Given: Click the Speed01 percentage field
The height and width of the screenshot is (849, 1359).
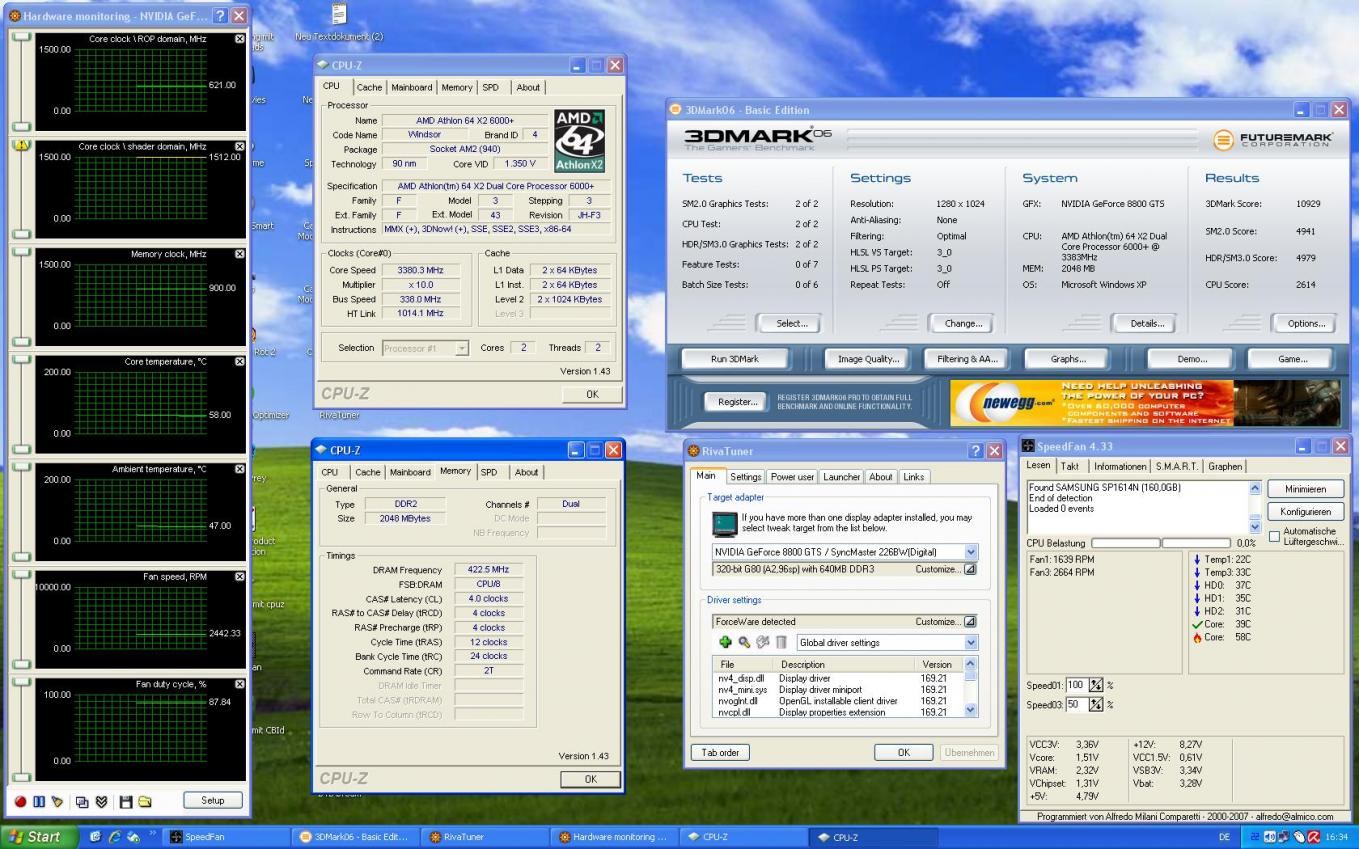Looking at the screenshot, I should (1075, 685).
